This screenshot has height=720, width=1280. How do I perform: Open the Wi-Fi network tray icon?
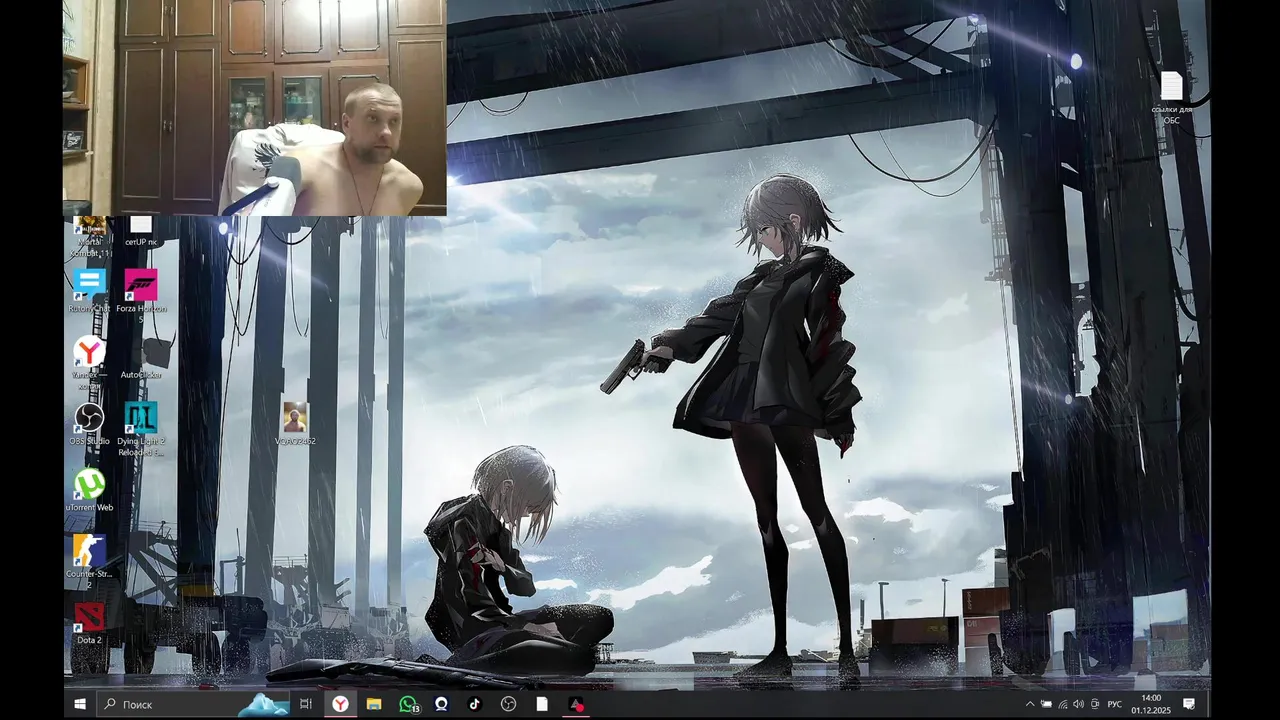coord(1062,704)
